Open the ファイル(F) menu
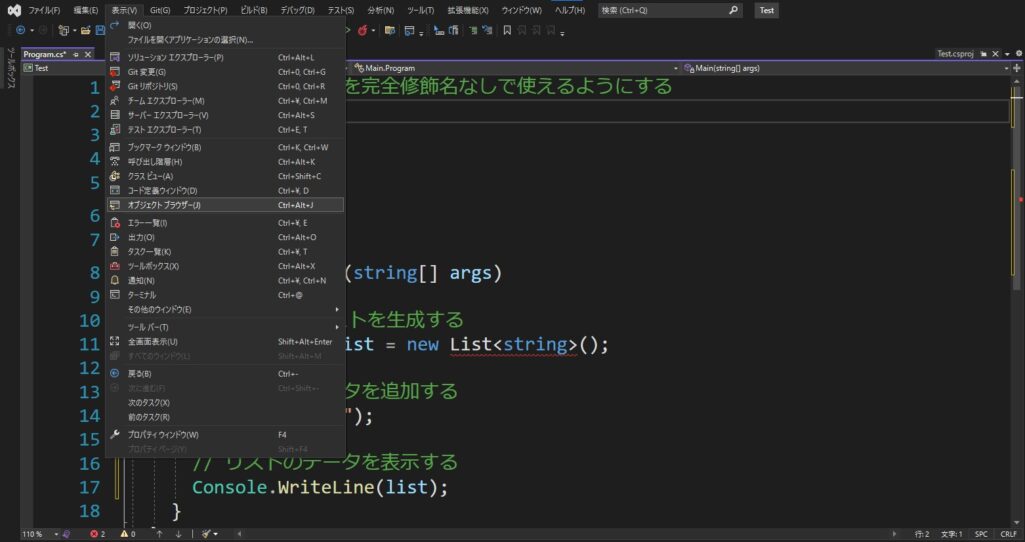 click(x=44, y=10)
